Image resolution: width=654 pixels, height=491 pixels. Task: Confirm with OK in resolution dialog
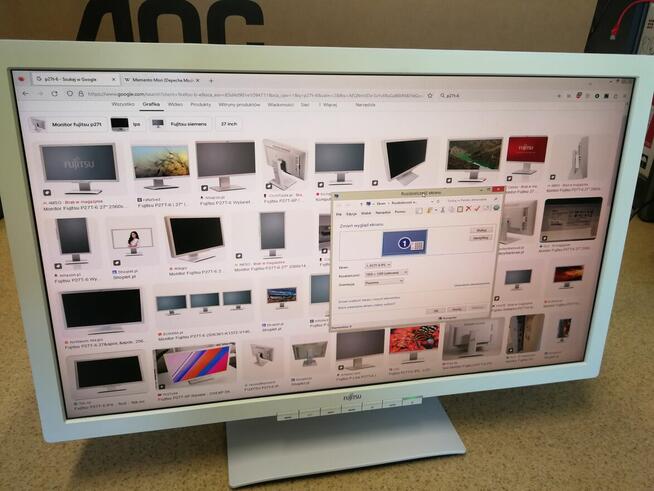point(436,310)
